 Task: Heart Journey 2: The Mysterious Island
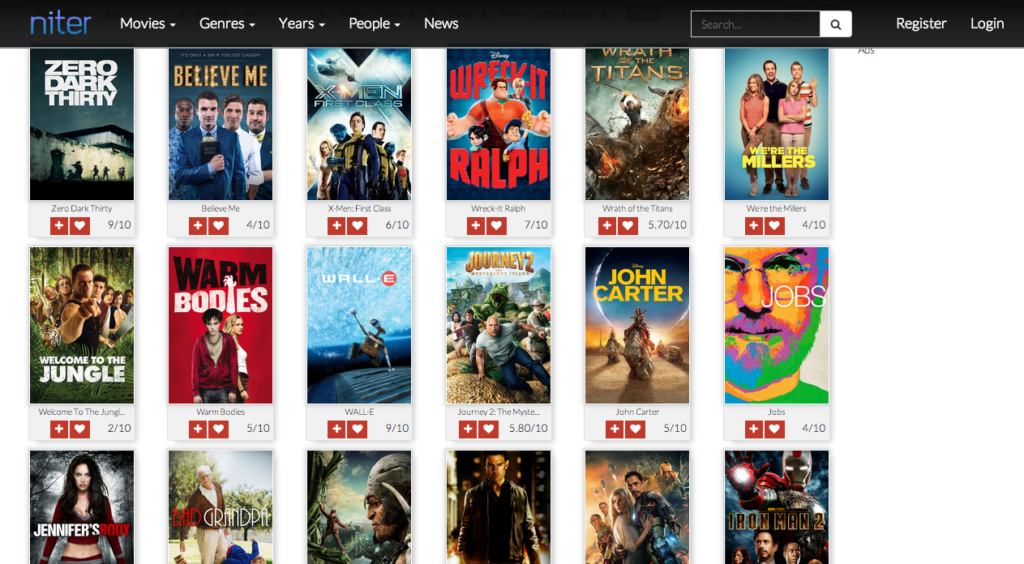pyautogui.click(x=488, y=430)
